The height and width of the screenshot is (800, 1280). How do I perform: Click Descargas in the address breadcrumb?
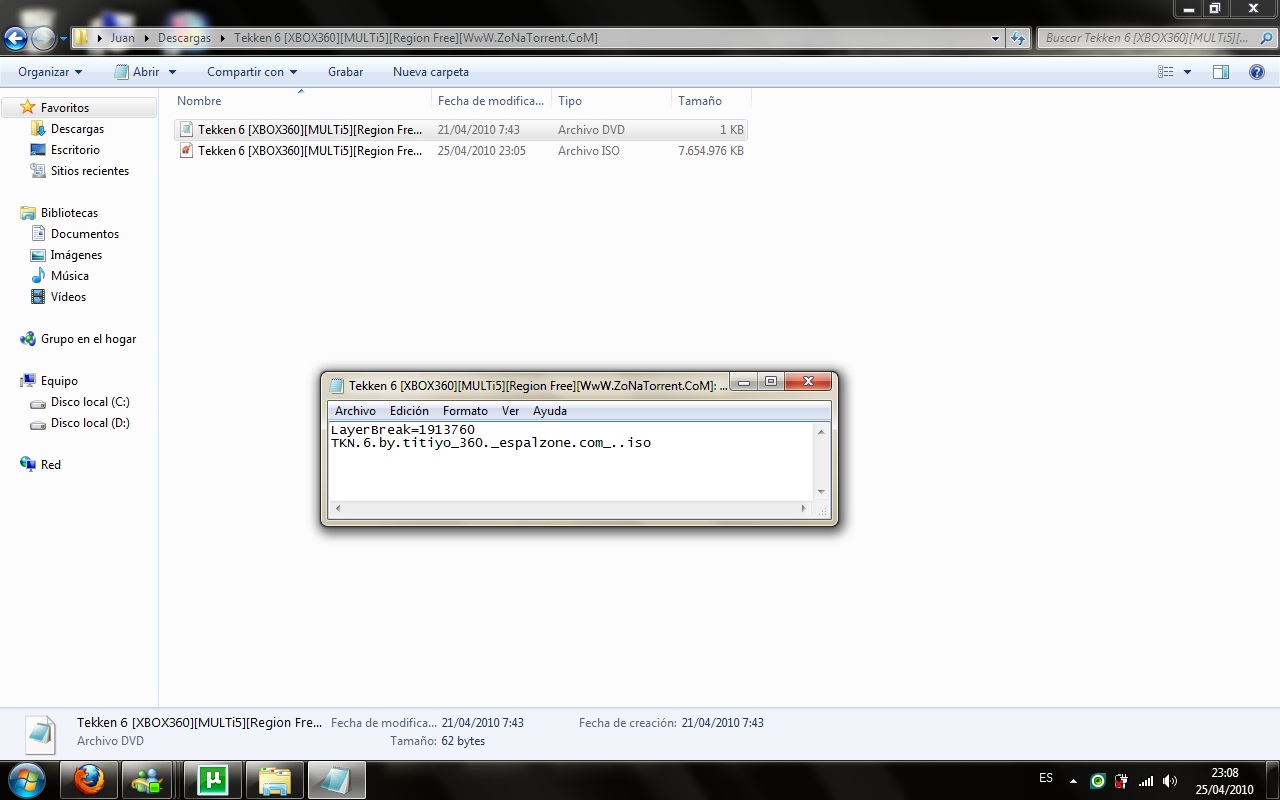[x=184, y=38]
